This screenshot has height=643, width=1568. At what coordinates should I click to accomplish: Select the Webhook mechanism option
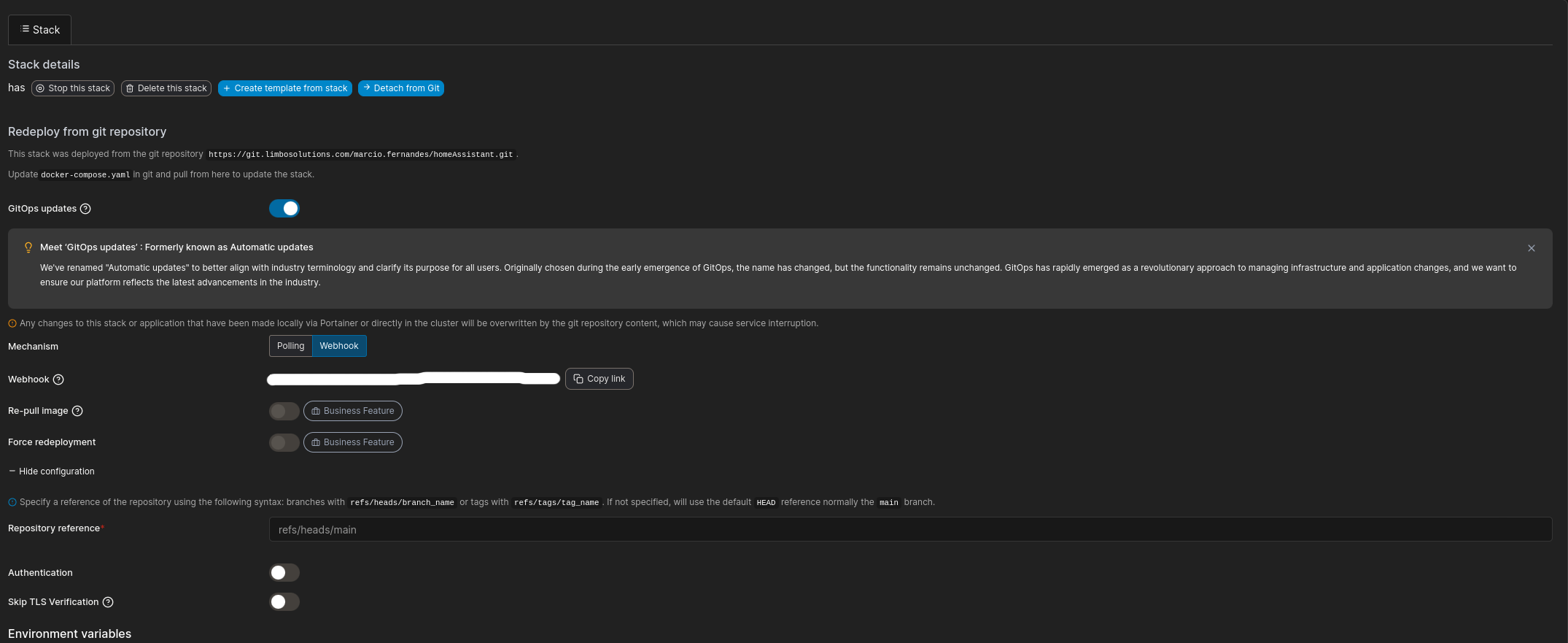(x=339, y=346)
